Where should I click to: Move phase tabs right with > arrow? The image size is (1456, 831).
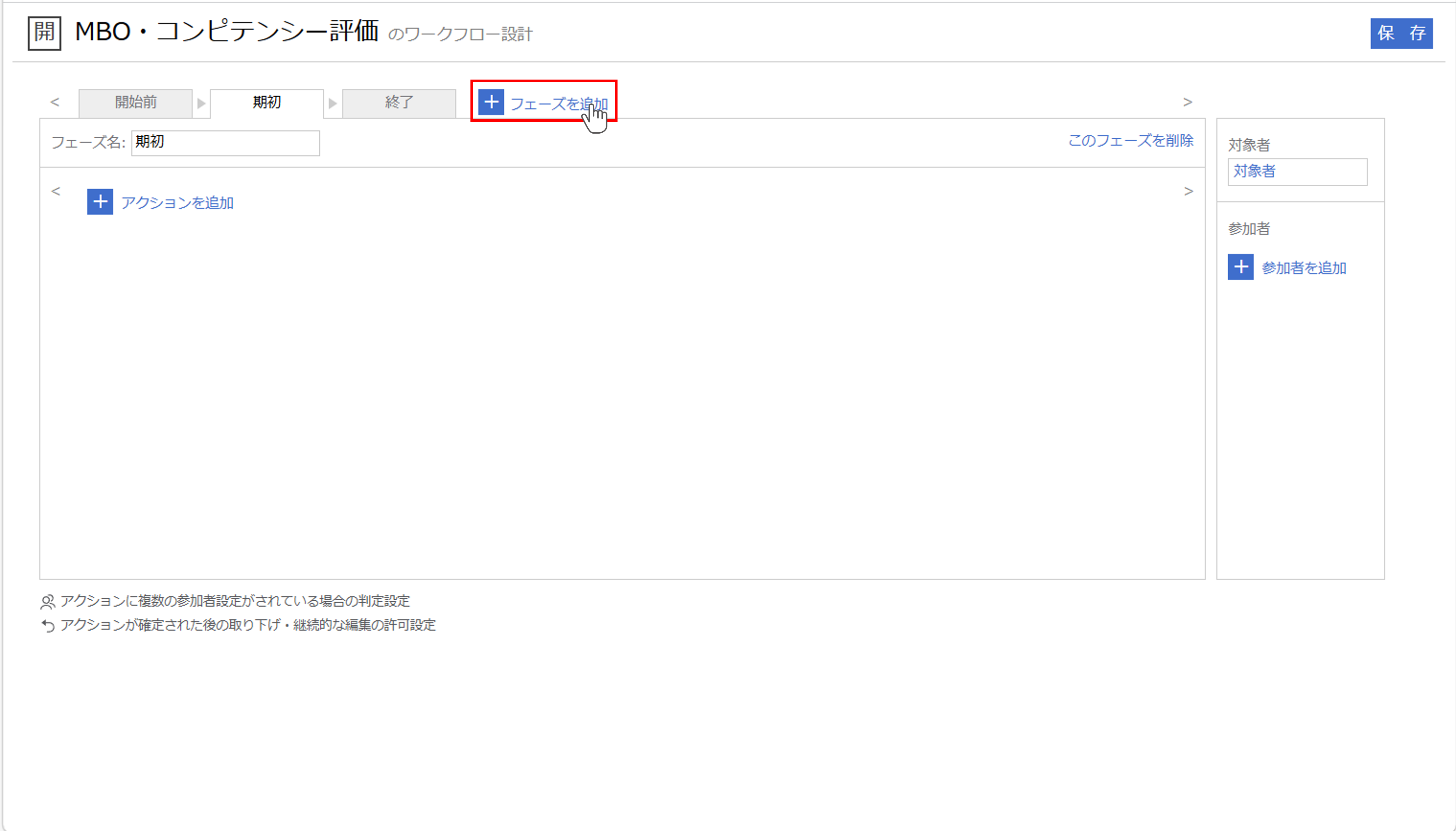[1188, 102]
